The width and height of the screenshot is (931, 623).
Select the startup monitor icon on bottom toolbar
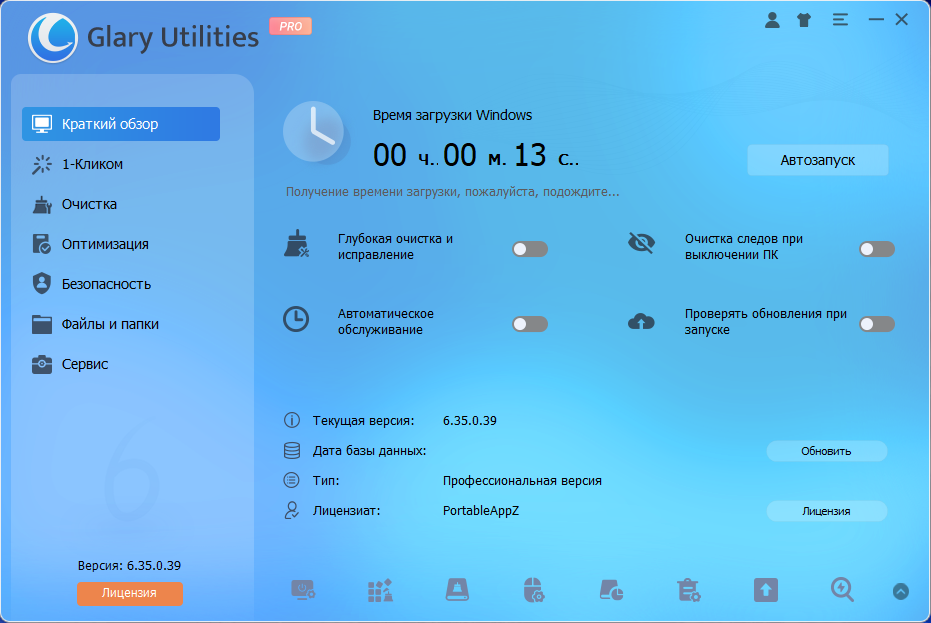304,590
